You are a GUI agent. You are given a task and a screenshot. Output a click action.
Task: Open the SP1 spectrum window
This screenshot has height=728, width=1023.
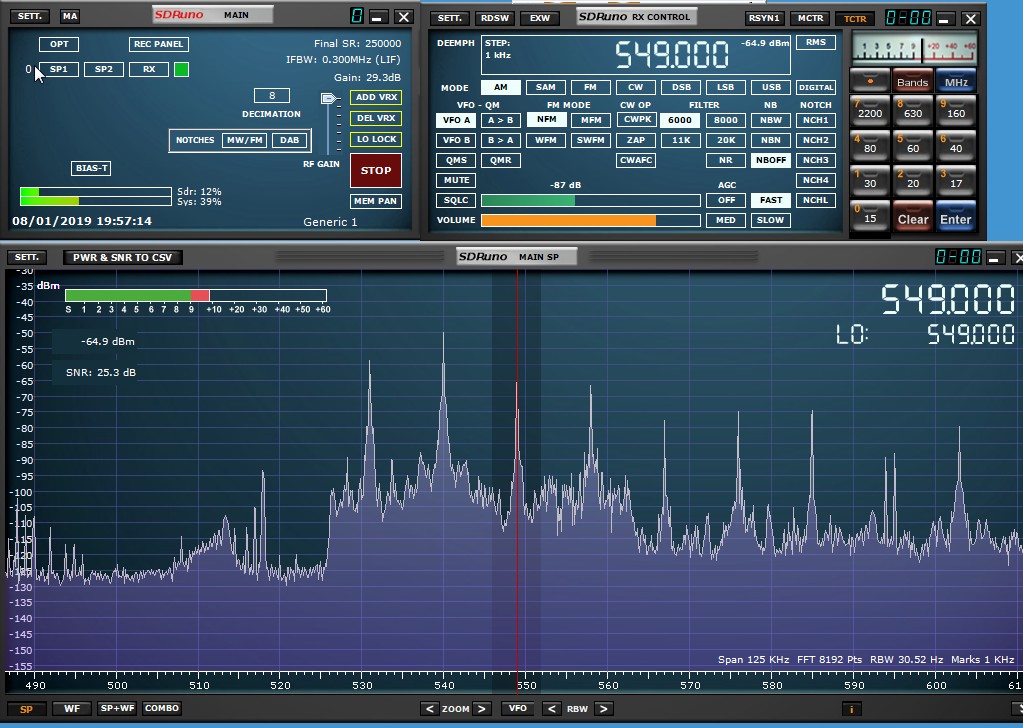coord(59,69)
